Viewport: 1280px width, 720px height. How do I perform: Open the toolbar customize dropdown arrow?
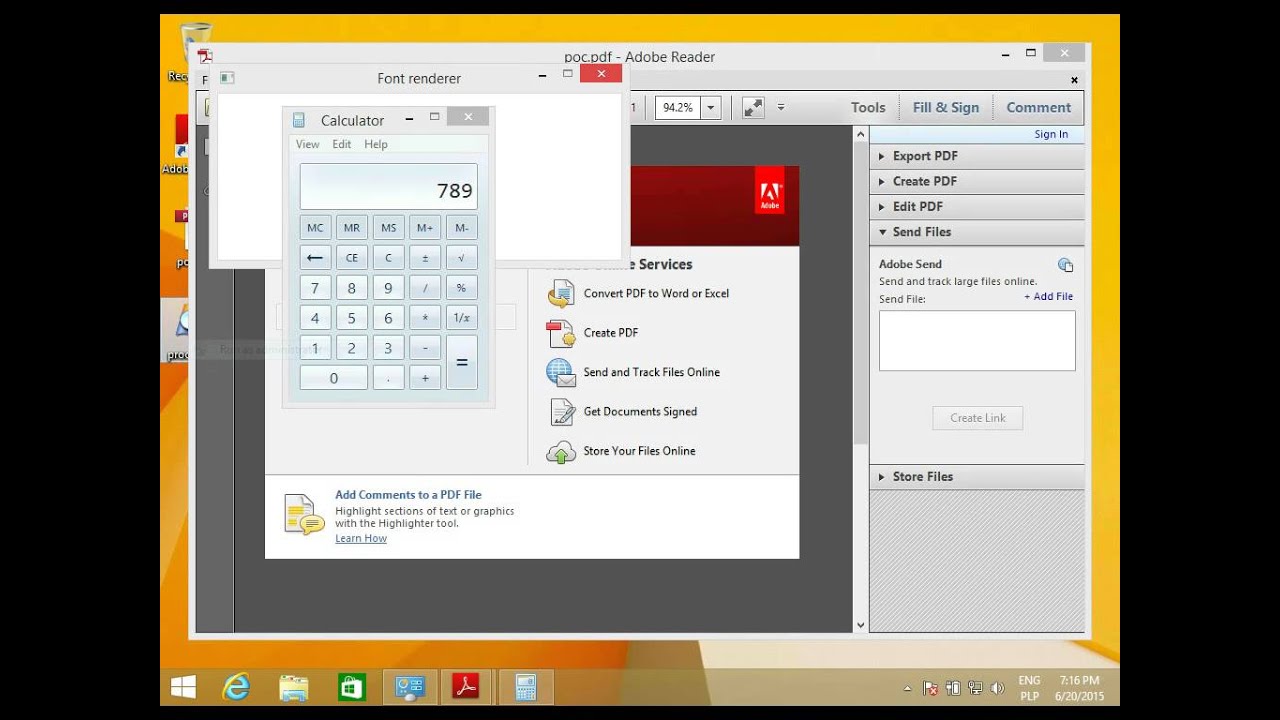(781, 107)
